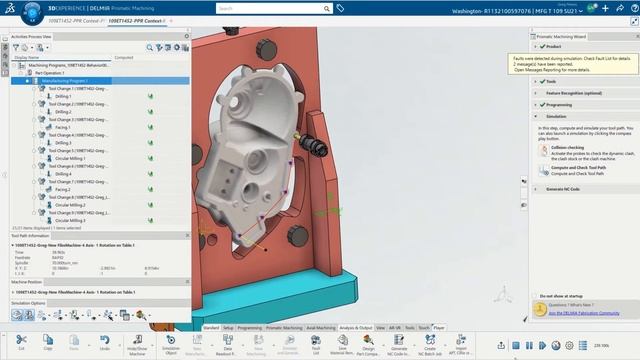Check Do not show at startup

coord(535,296)
